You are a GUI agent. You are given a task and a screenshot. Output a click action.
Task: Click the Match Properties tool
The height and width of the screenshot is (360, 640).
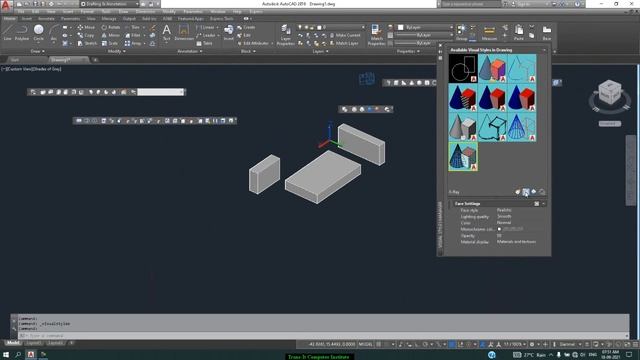pos(376,34)
